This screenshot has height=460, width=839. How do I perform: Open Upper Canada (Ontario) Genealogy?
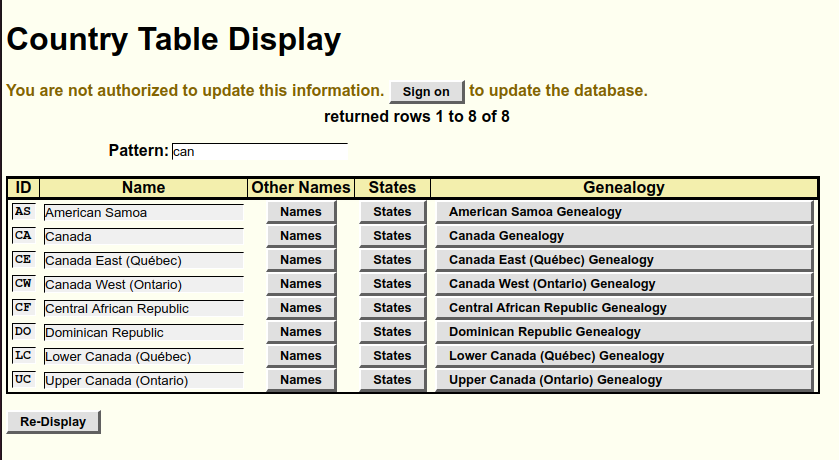624,380
